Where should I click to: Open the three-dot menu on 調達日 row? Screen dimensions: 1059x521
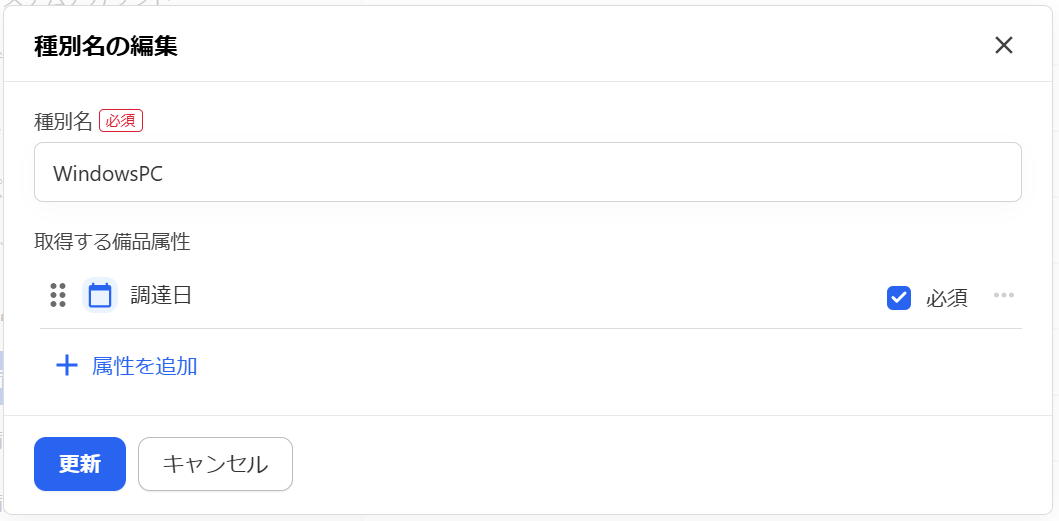[1004, 295]
